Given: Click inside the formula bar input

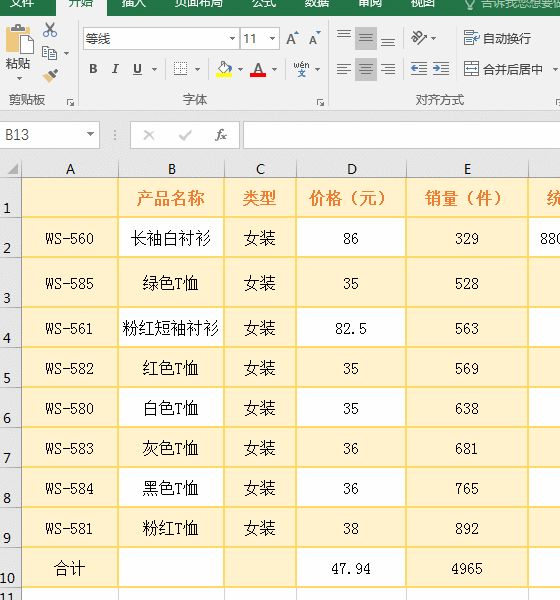Looking at the screenshot, I should 402,135.
